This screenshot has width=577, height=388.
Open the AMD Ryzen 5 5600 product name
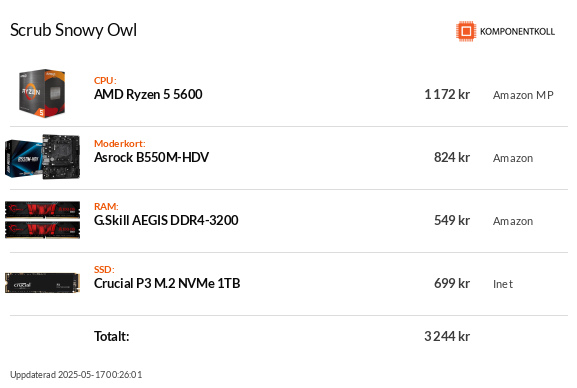click(148, 95)
